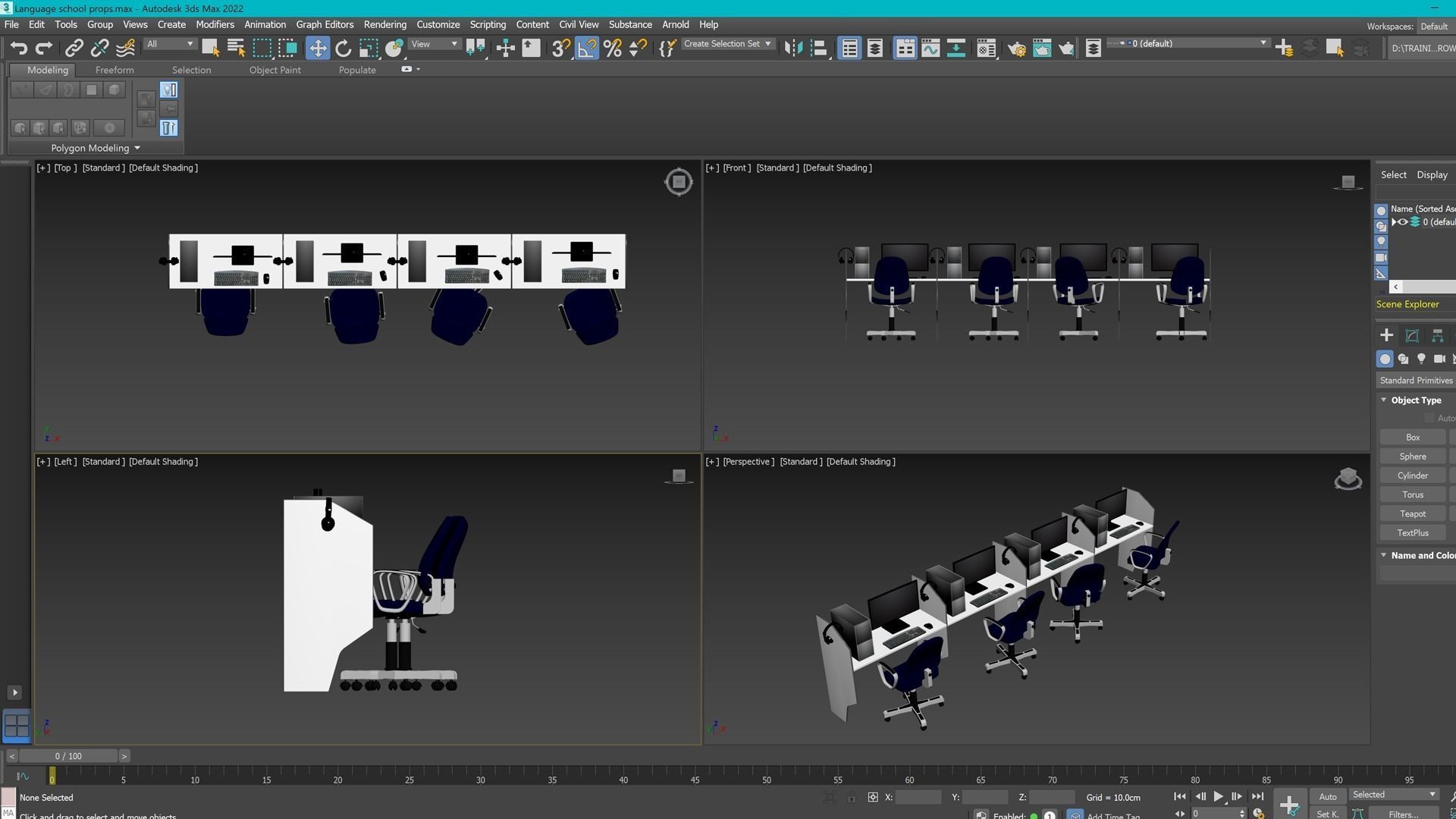Select the Cameras creation category icon

(x=1439, y=359)
